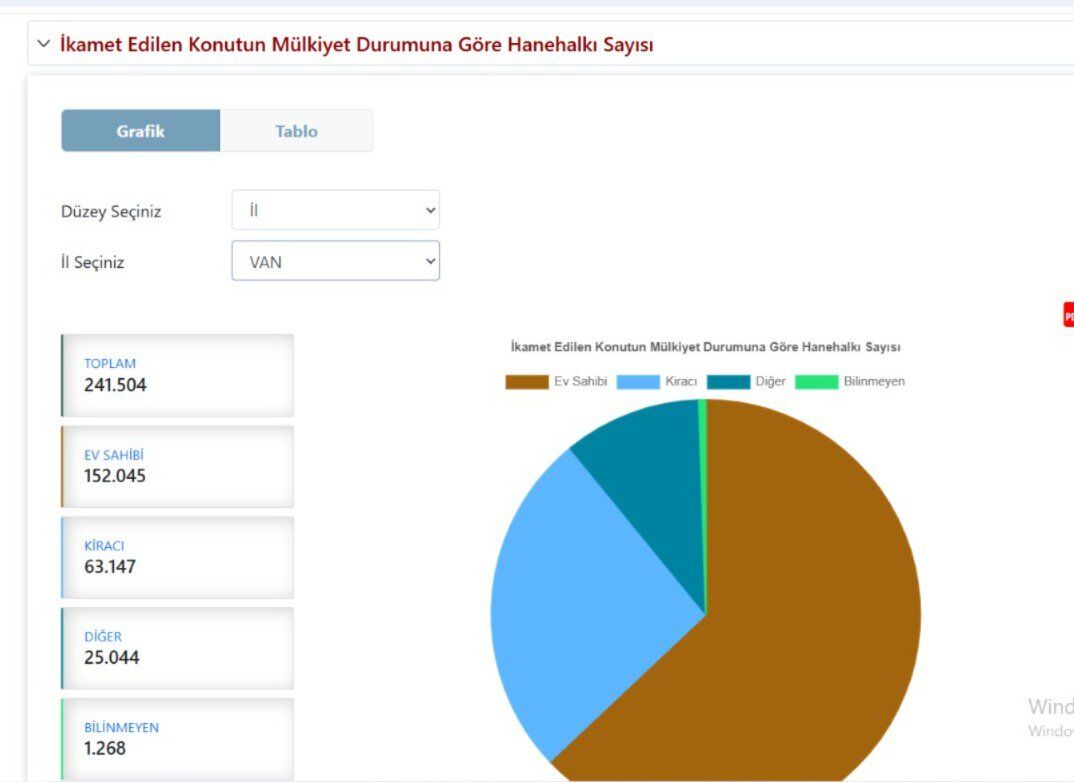This screenshot has height=782, width=1074.
Task: Click the Düzey Seçiniz label
Action: coord(111,212)
